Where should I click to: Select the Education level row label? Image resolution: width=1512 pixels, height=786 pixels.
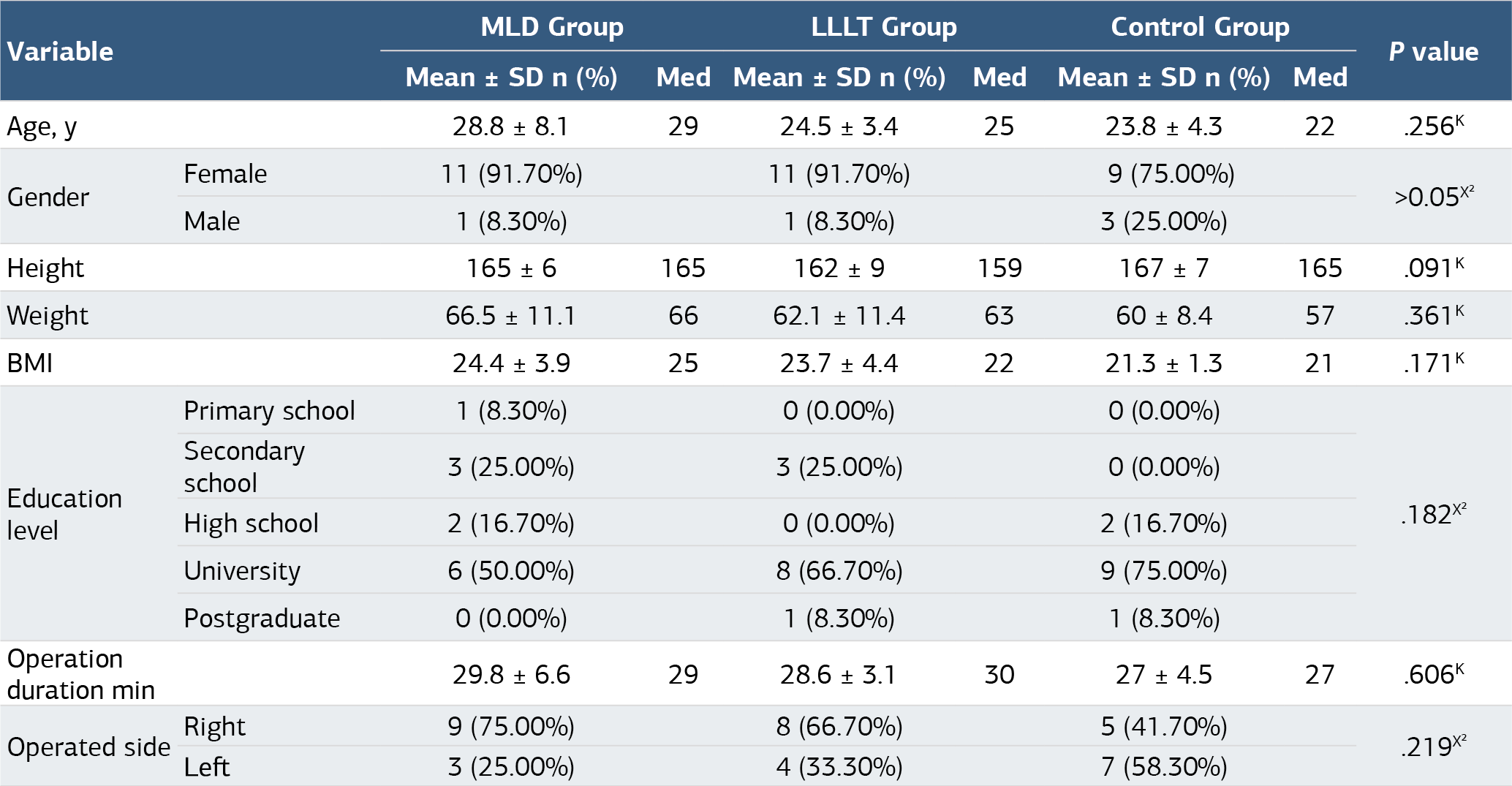tap(64, 514)
